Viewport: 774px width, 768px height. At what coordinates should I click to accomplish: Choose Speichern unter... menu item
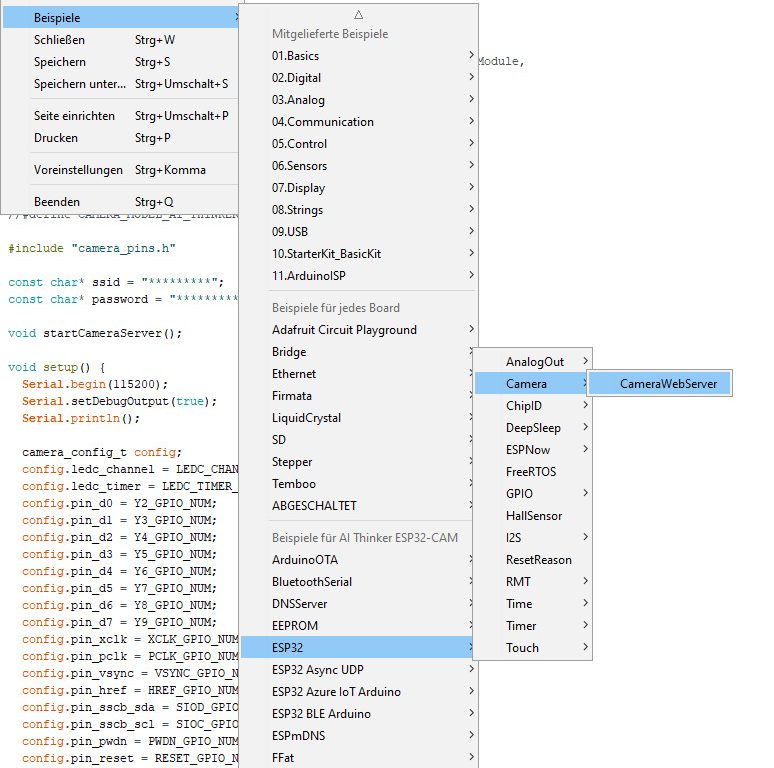click(80, 84)
